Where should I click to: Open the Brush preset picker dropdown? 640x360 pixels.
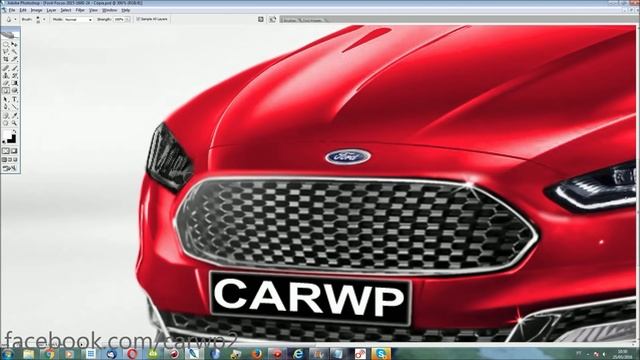[44, 19]
